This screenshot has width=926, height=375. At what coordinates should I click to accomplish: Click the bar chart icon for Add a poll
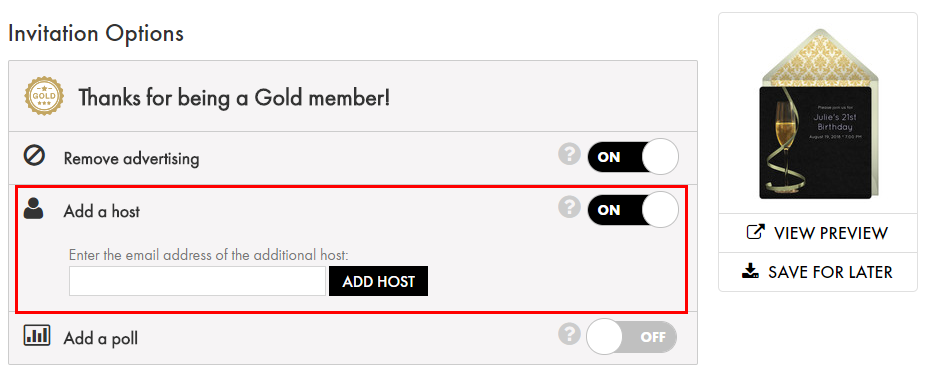(37, 335)
